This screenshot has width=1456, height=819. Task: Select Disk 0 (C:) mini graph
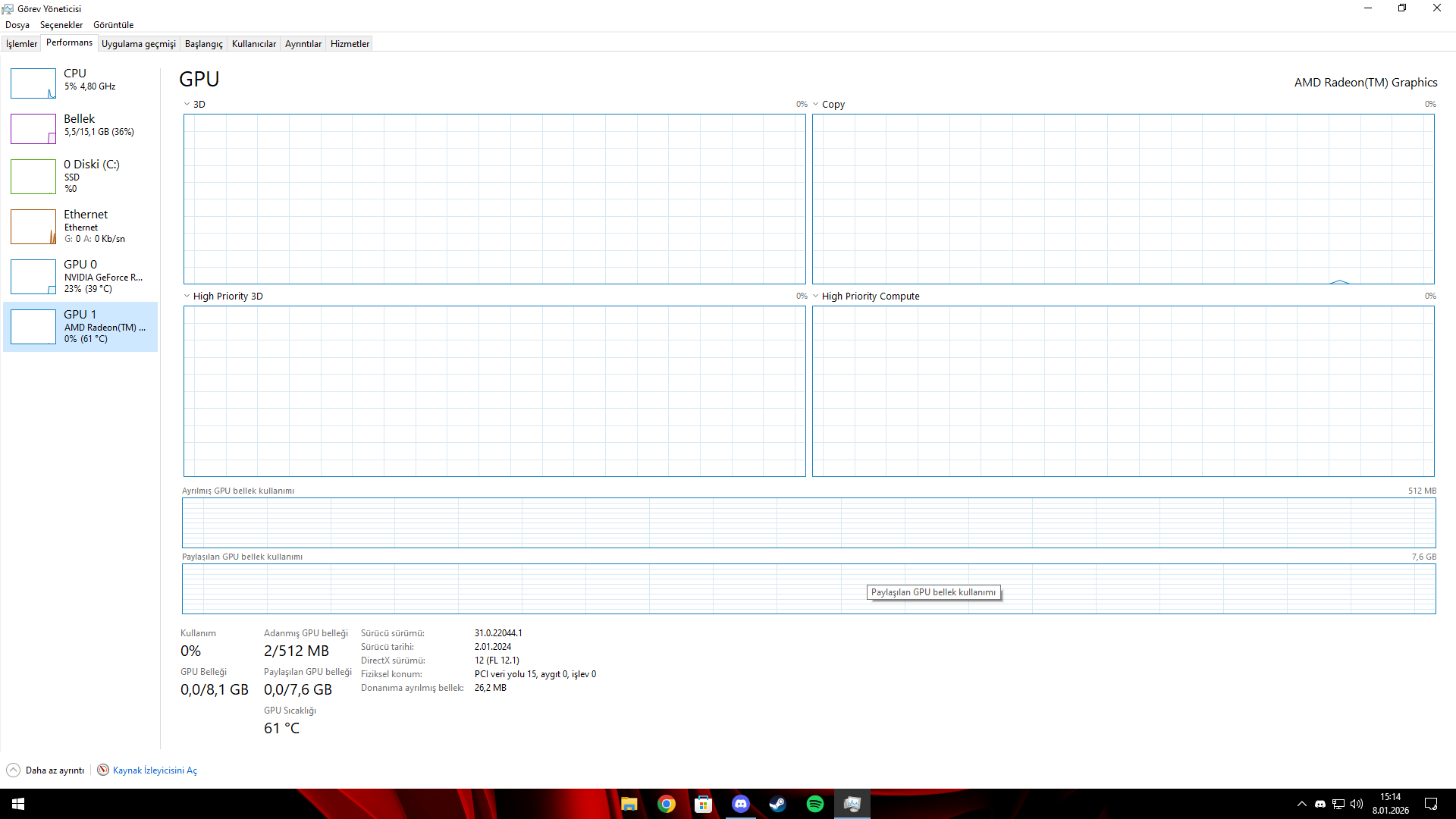33,177
